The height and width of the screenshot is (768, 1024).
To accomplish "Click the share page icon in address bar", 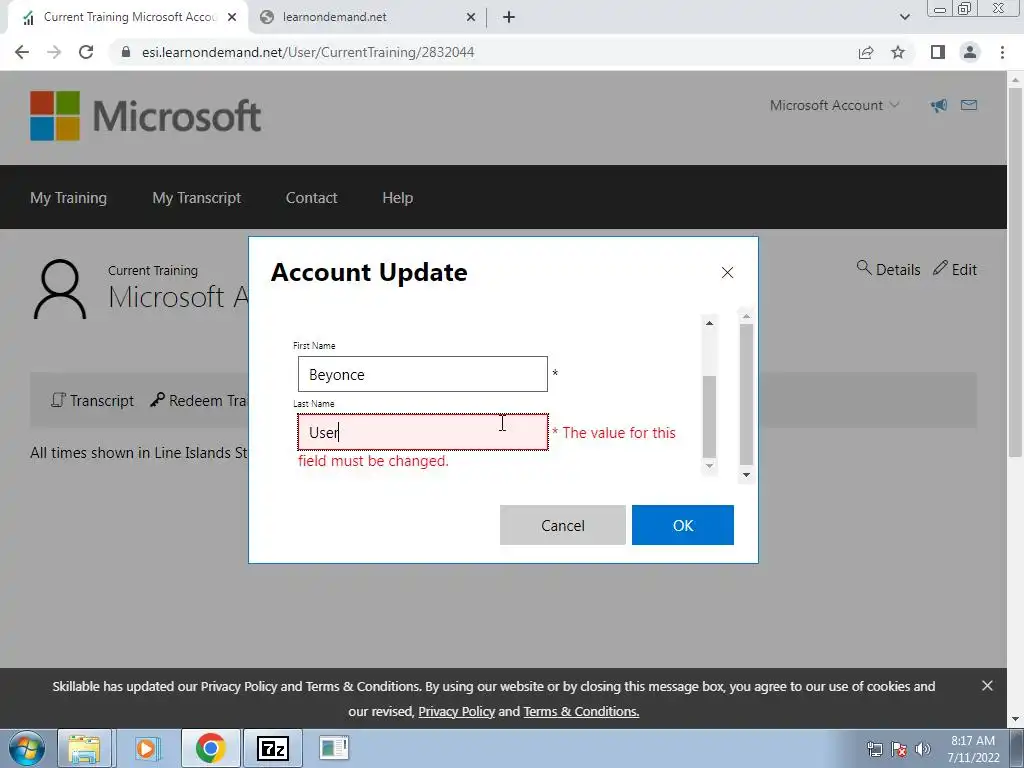I will click(866, 52).
